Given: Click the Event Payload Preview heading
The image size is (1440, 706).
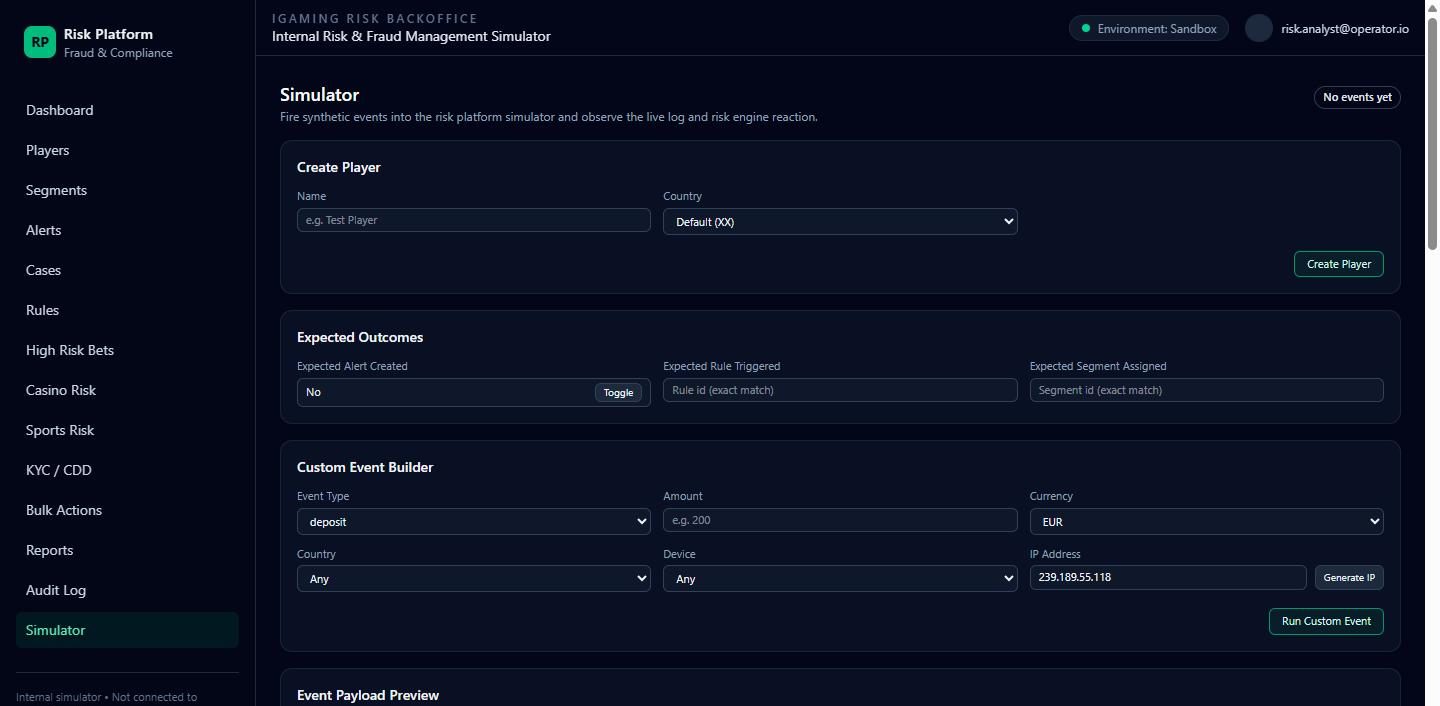Looking at the screenshot, I should (368, 695).
